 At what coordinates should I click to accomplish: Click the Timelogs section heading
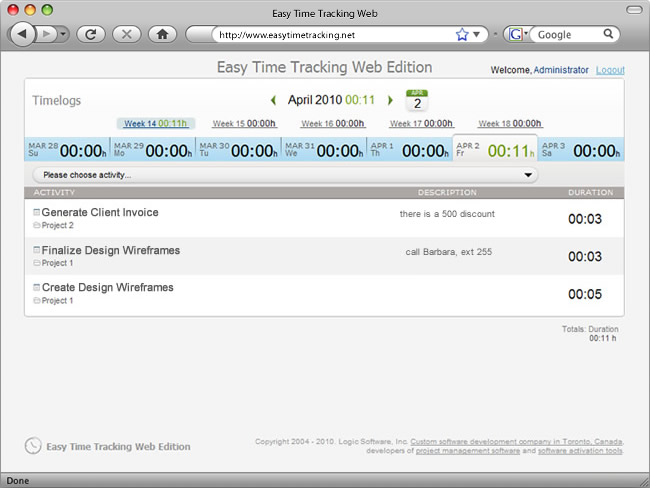click(x=57, y=100)
